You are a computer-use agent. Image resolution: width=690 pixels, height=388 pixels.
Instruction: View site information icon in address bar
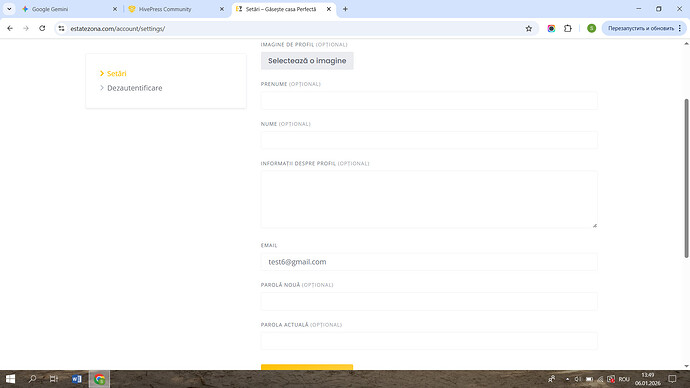point(62,28)
